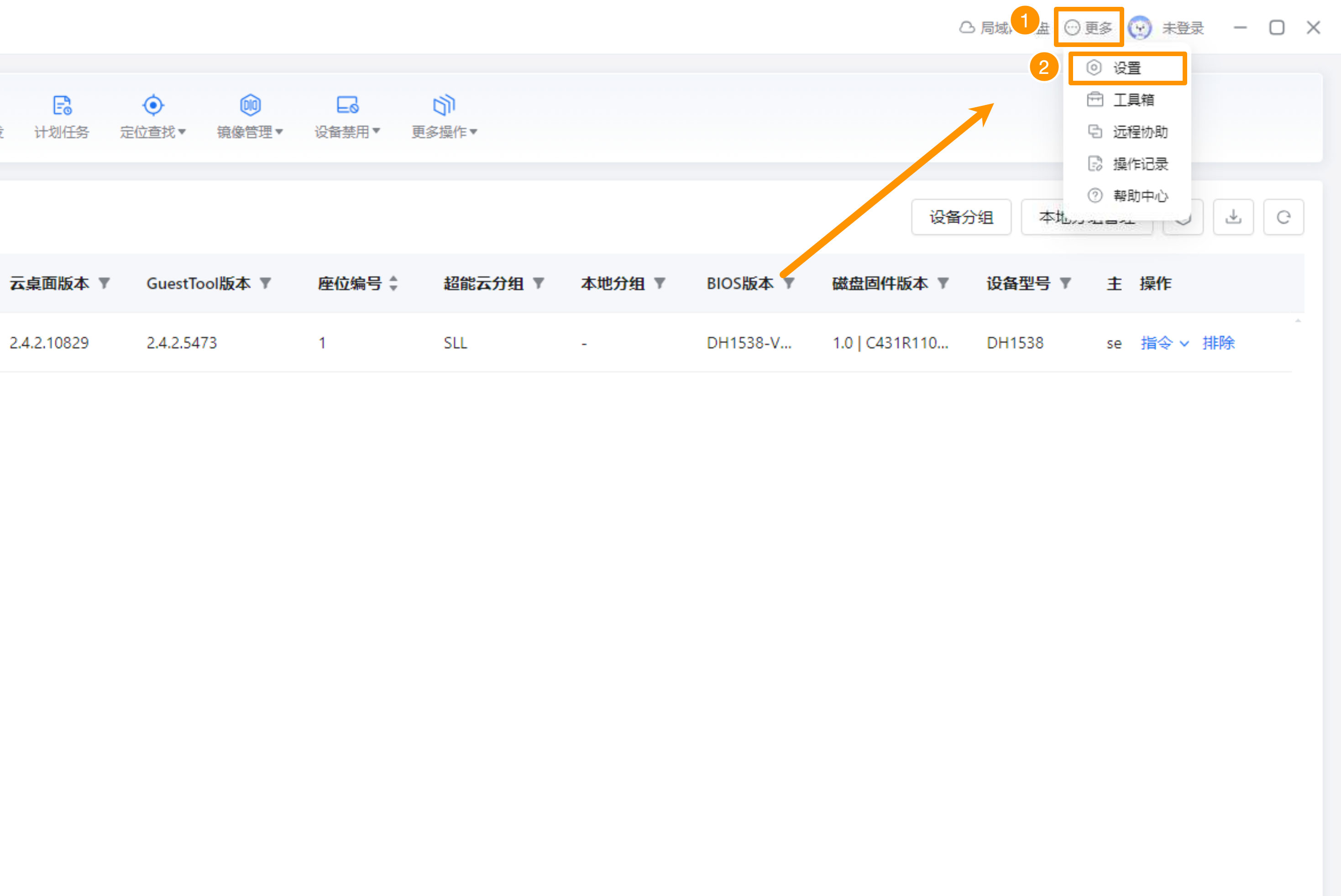
Task: Click the 定位查找 locate target icon
Action: (x=152, y=105)
